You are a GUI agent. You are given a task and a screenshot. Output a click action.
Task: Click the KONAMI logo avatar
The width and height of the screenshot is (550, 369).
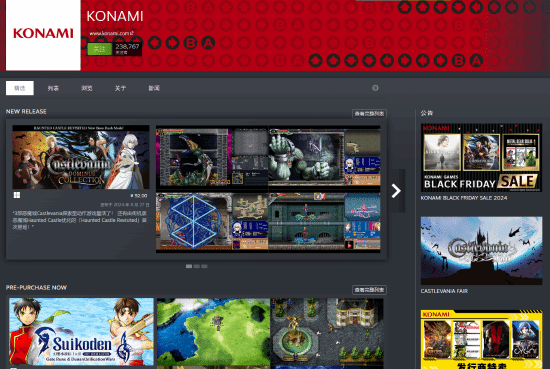43,35
